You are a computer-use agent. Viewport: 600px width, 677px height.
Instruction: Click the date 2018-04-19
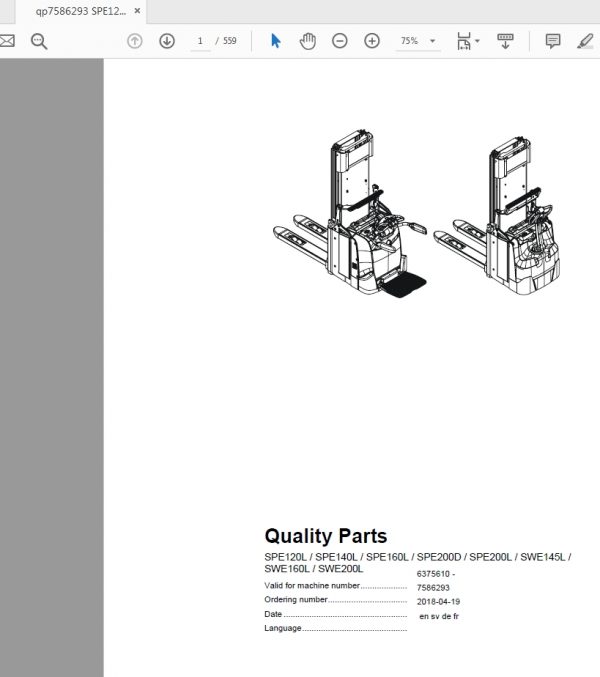(x=438, y=601)
